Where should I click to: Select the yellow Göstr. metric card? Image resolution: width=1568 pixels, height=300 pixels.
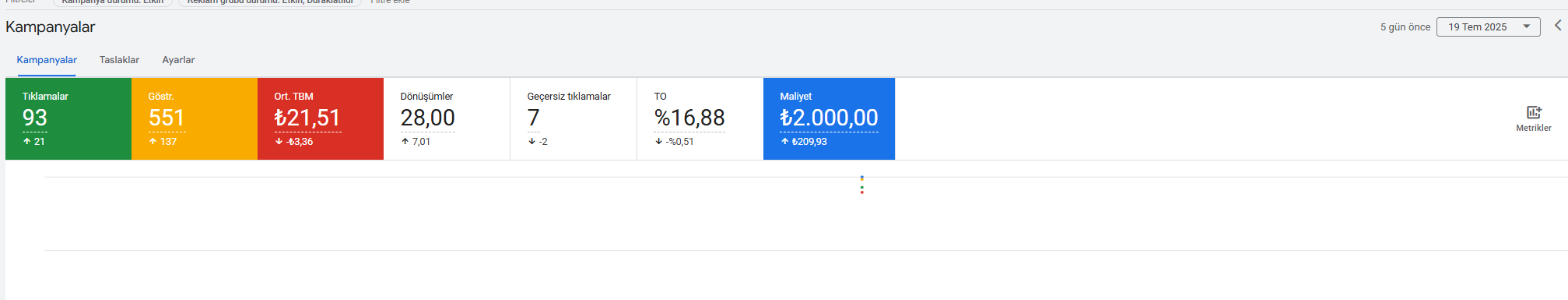tap(195, 118)
